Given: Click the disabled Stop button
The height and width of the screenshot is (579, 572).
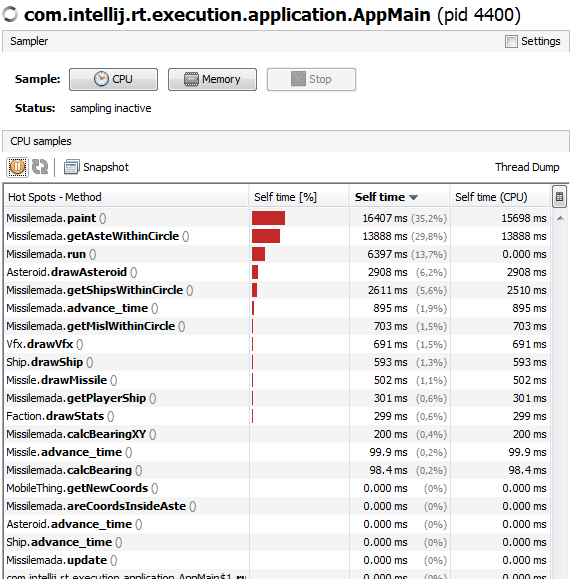Looking at the screenshot, I should [x=311, y=79].
